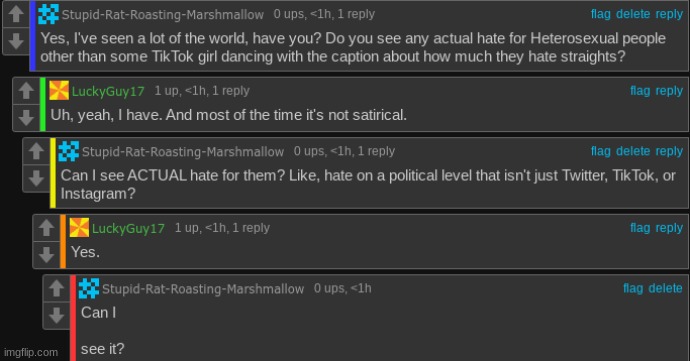Screen dimensions: 690x361
Task: Downvote LuckyGuy17's 'not satirical' comment
Action: pyautogui.click(x=26, y=118)
